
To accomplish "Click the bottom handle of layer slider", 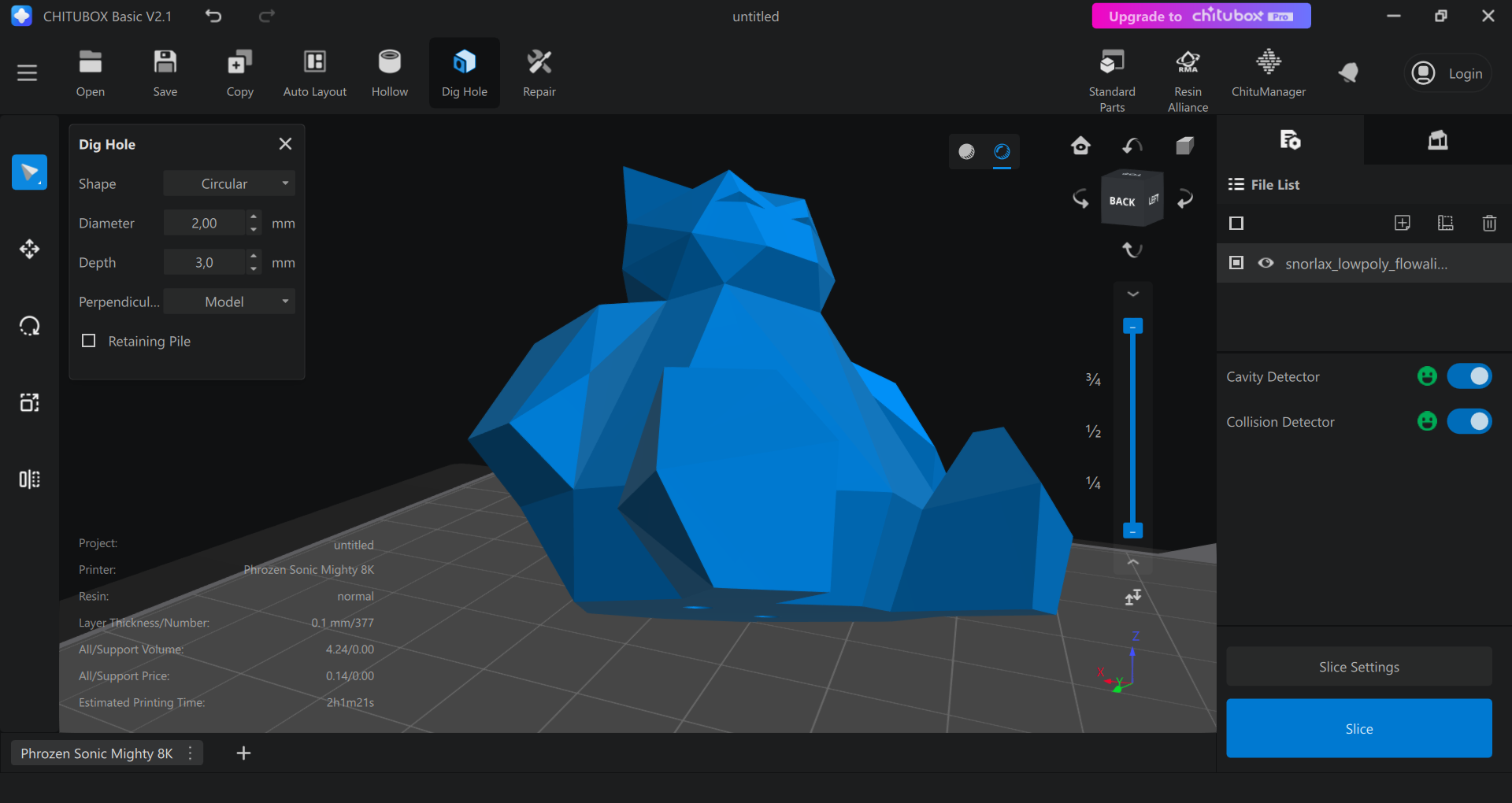I will coord(1132,531).
